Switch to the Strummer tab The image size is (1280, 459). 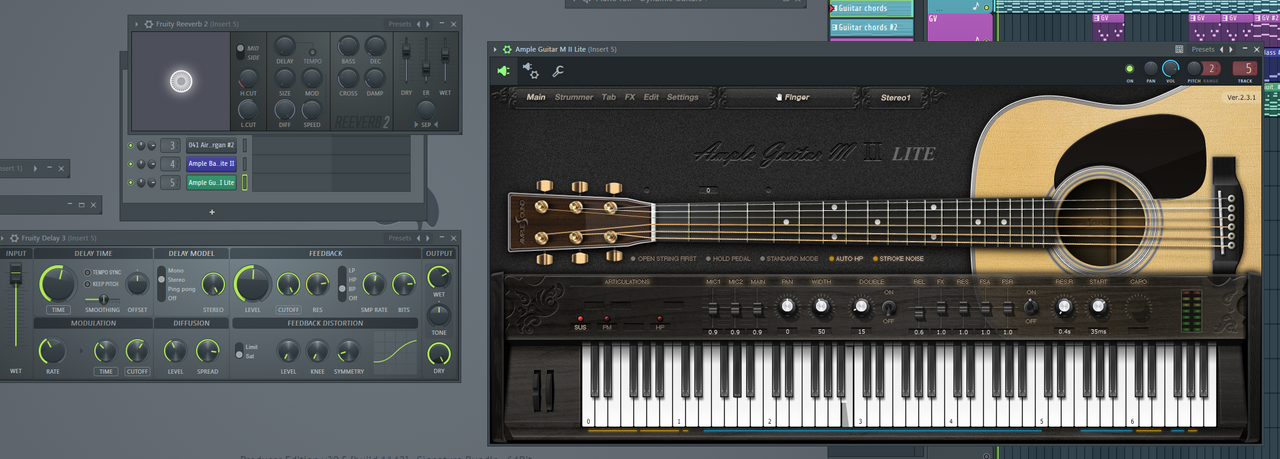pos(573,97)
